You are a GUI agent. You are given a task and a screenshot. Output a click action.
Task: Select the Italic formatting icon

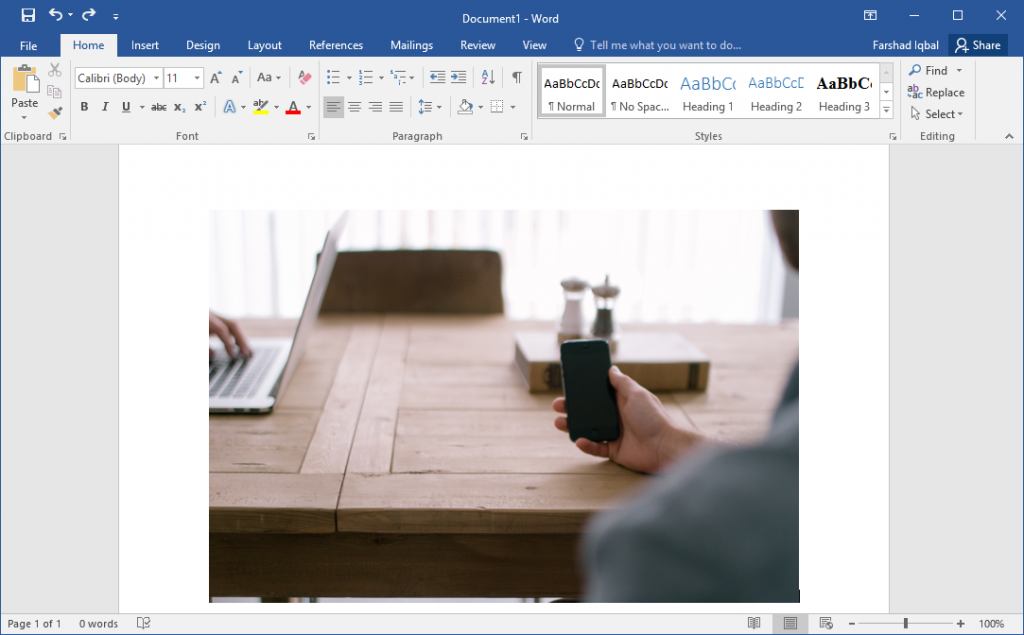tap(105, 105)
